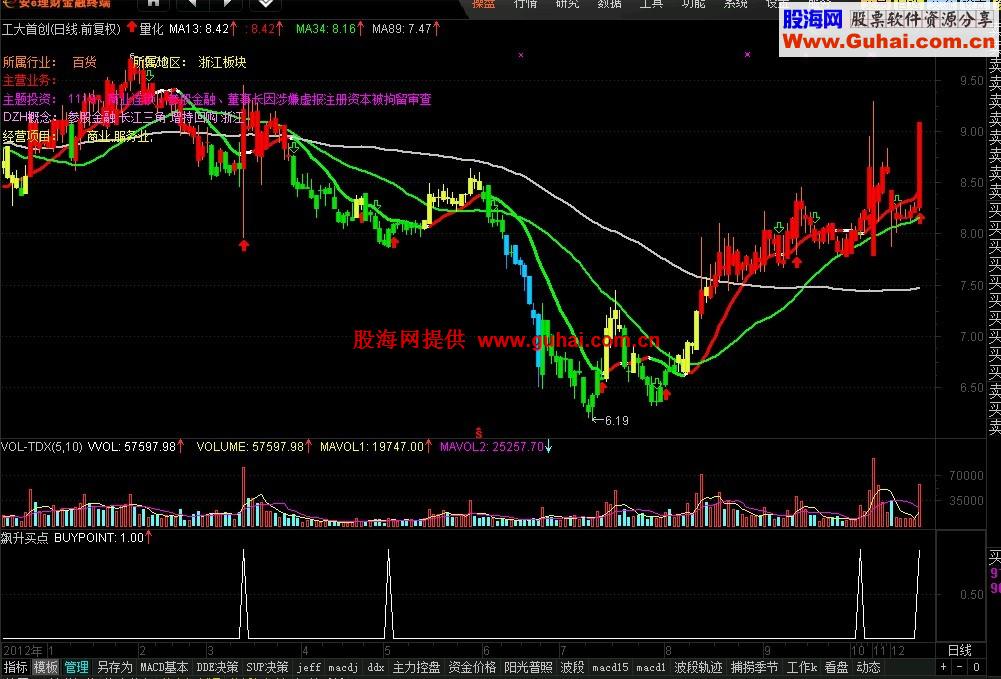The image size is (1001, 679).
Task: Select the 动态 tab
Action: pyautogui.click(x=868, y=667)
